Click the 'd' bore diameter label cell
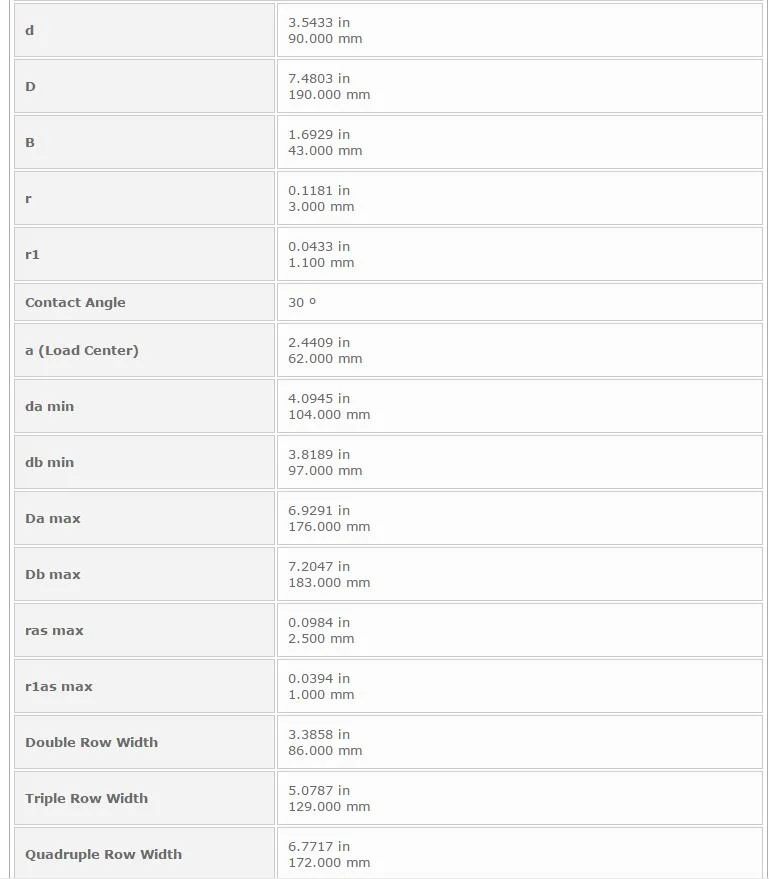769x879 pixels. tap(144, 30)
